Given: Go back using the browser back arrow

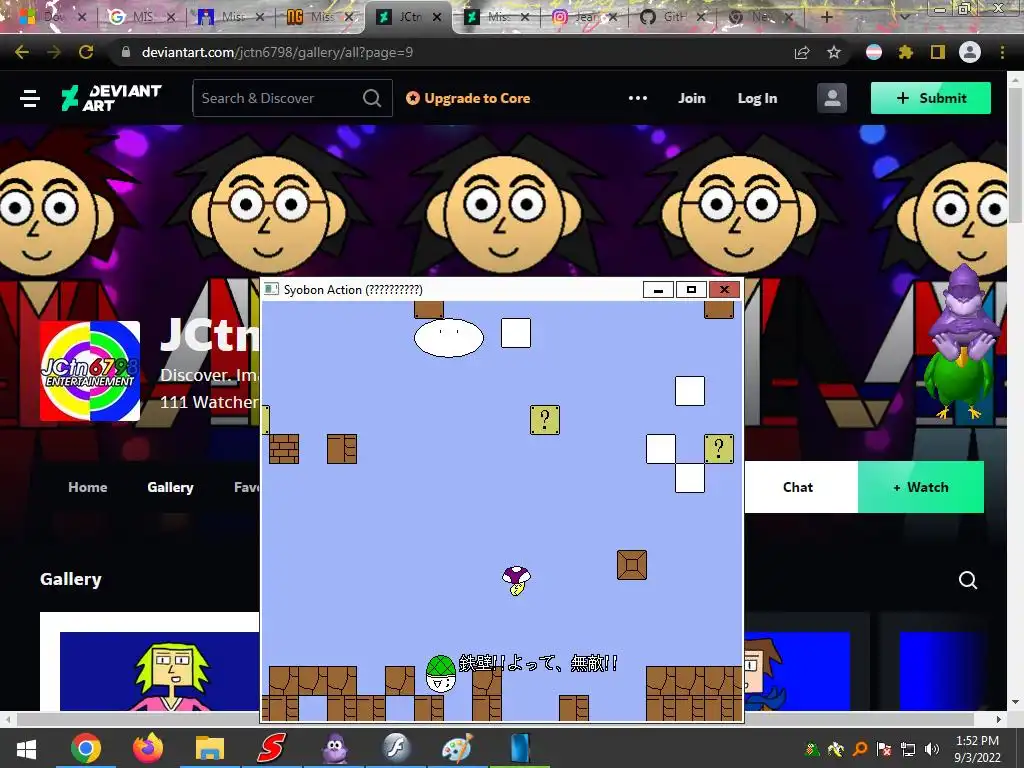Looking at the screenshot, I should [22, 52].
